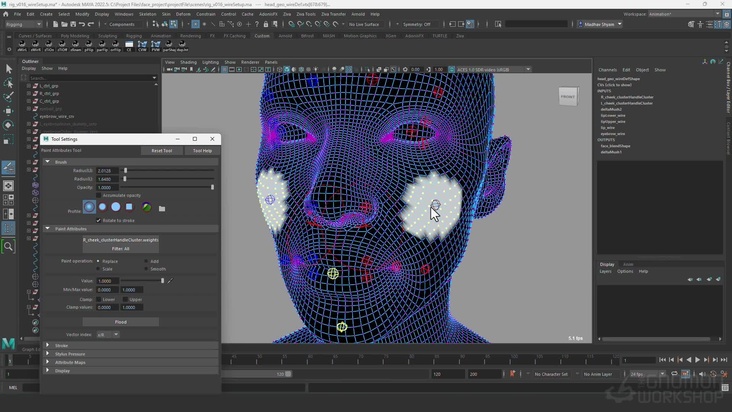Image resolution: width=732 pixels, height=412 pixels.
Task: Click go to end of playback range
Action: (724, 360)
